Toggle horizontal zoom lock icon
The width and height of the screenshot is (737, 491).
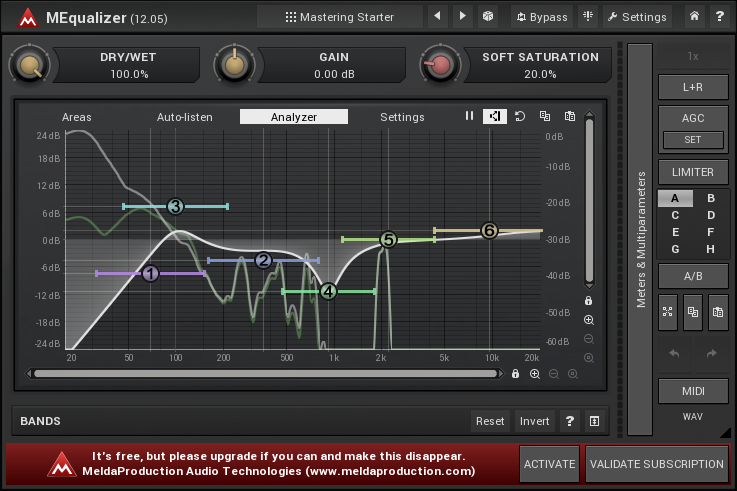(x=516, y=374)
